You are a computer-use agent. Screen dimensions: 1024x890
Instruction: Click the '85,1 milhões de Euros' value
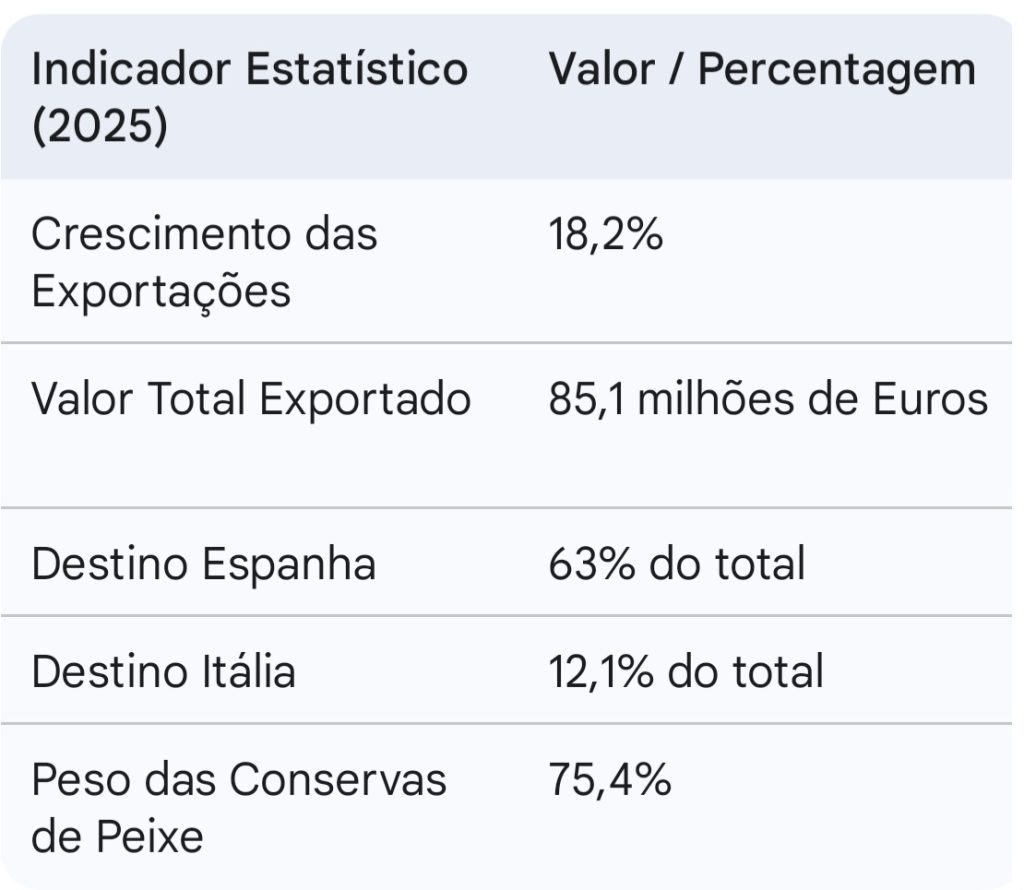coord(768,400)
